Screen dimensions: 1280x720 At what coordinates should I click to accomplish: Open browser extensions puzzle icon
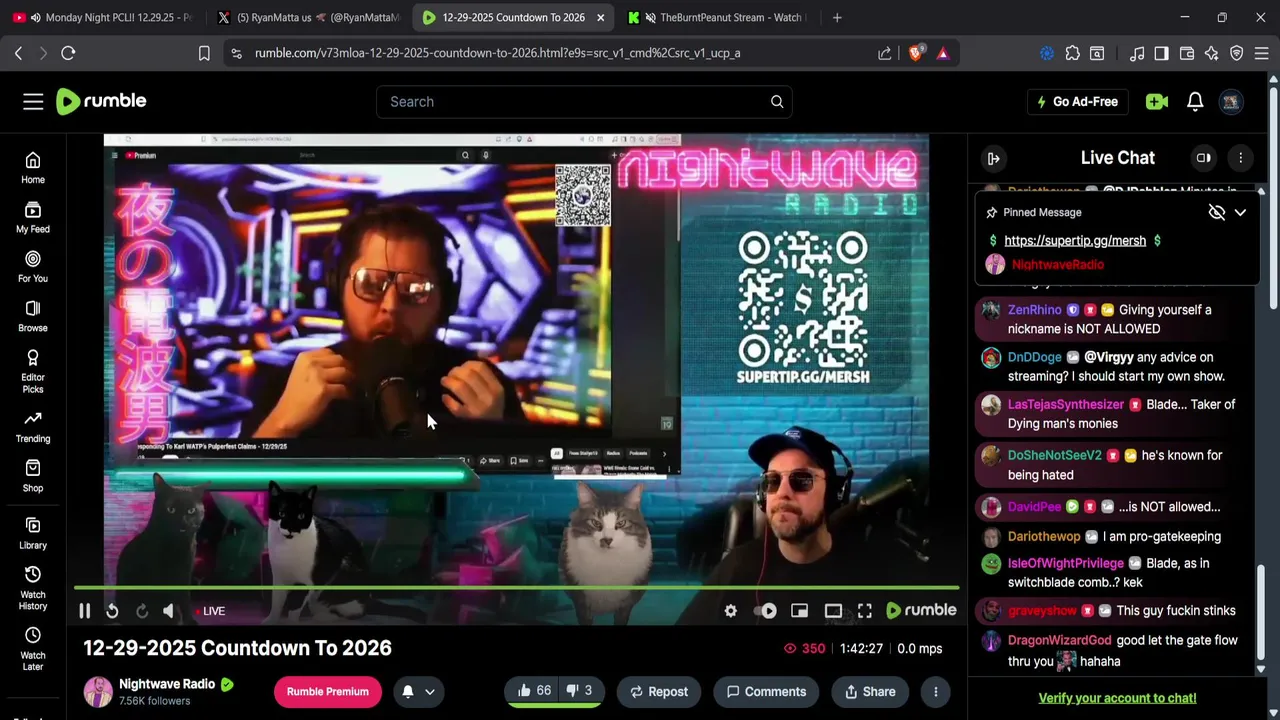(x=1072, y=54)
